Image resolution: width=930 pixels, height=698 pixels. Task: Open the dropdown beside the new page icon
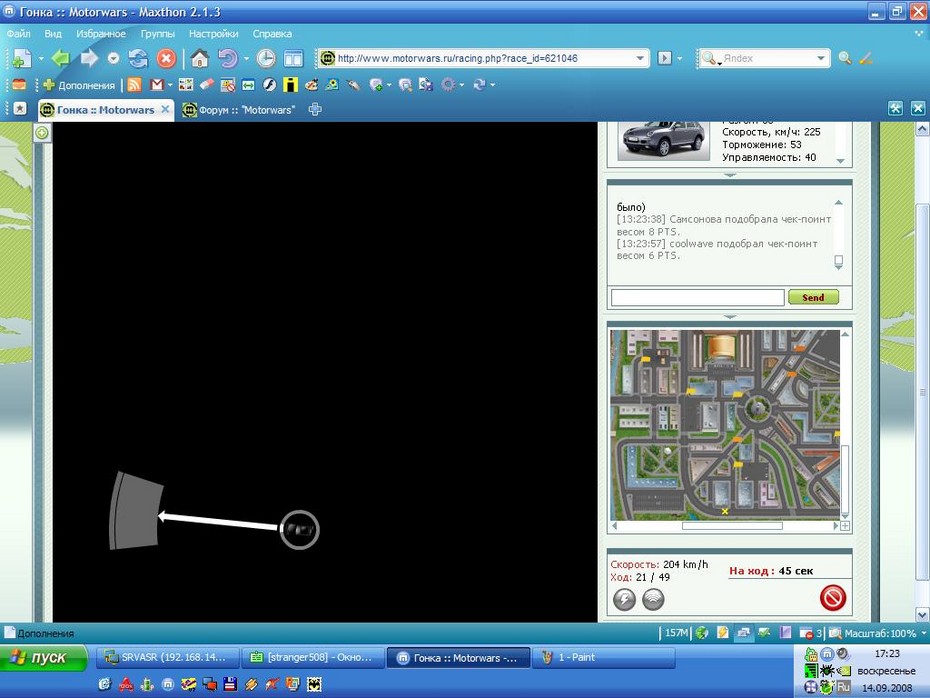[x=41, y=59]
